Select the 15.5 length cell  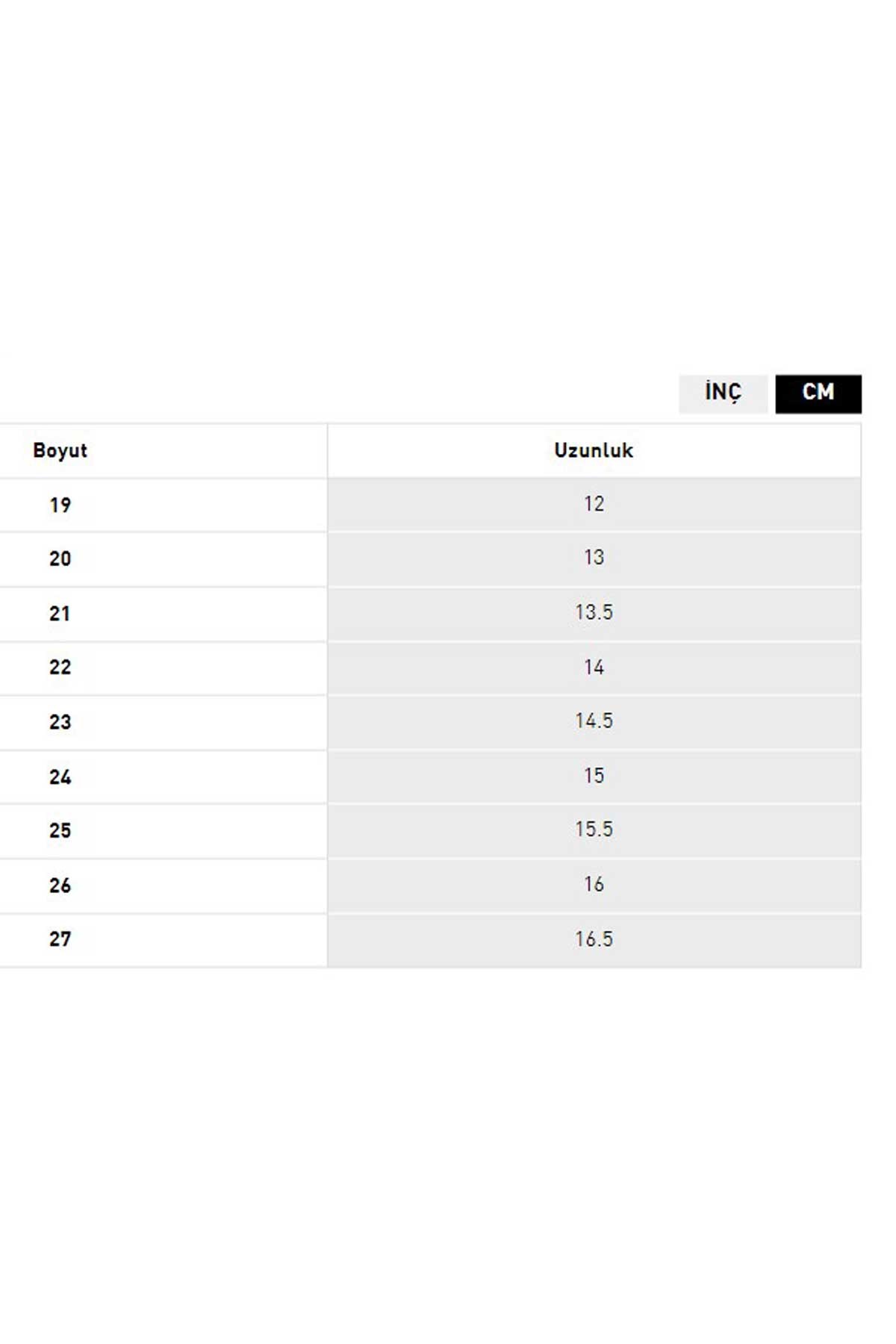click(x=594, y=830)
